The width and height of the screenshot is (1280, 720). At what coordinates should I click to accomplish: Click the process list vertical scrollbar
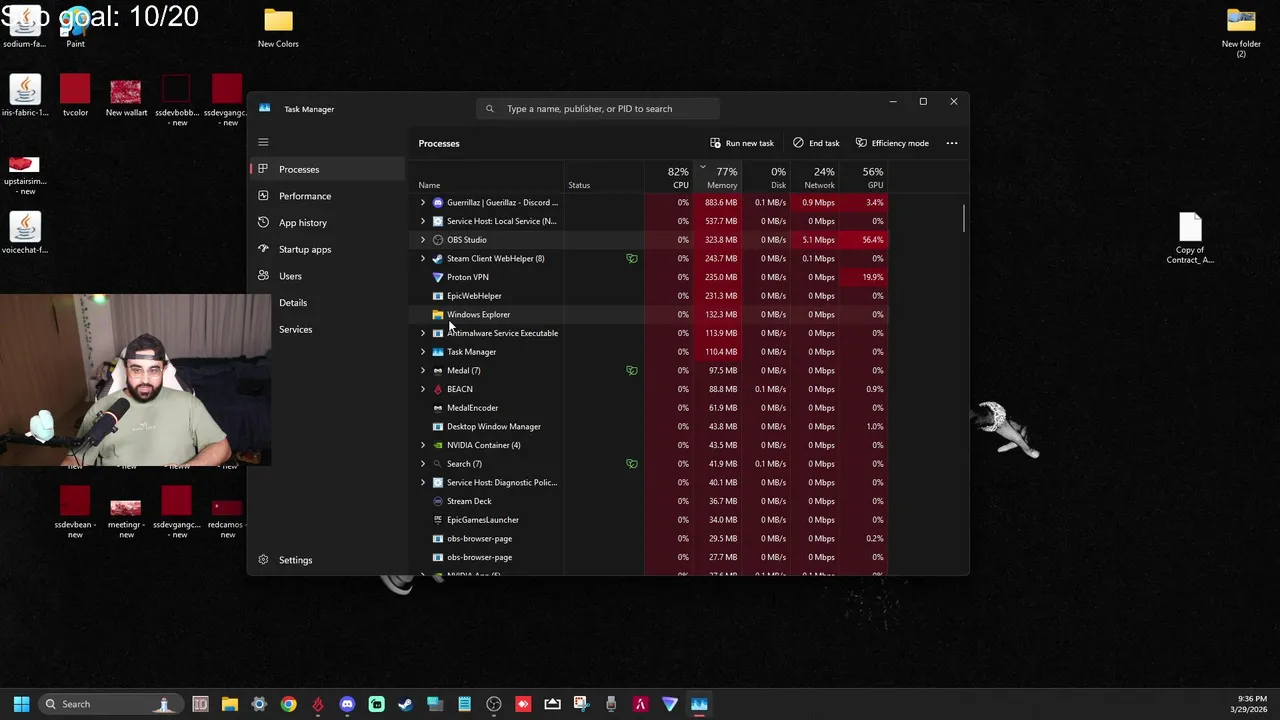pos(964,218)
